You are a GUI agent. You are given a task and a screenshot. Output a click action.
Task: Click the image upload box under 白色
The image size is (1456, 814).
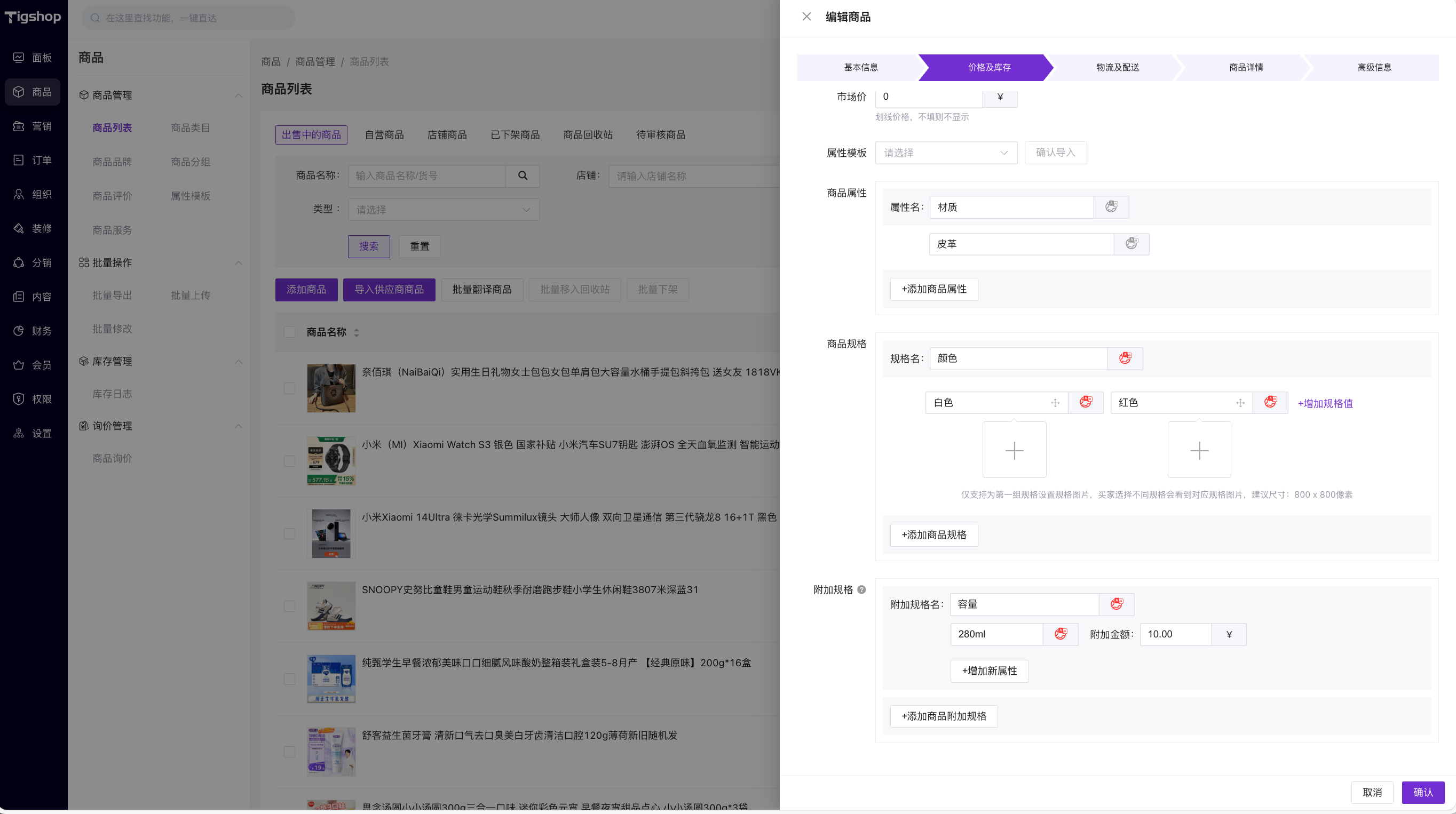tap(1014, 450)
